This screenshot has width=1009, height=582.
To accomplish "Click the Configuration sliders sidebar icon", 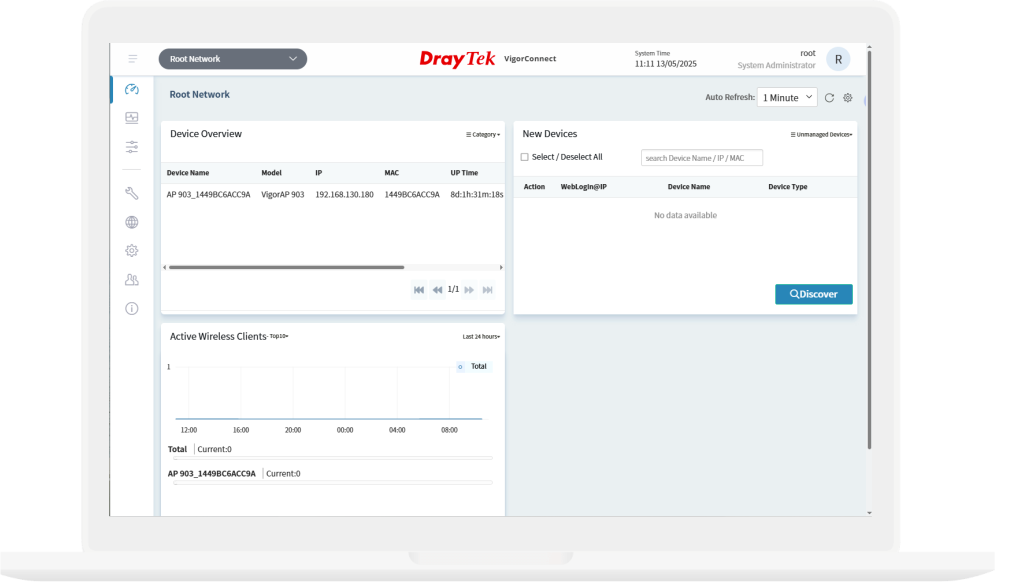I will [131, 147].
